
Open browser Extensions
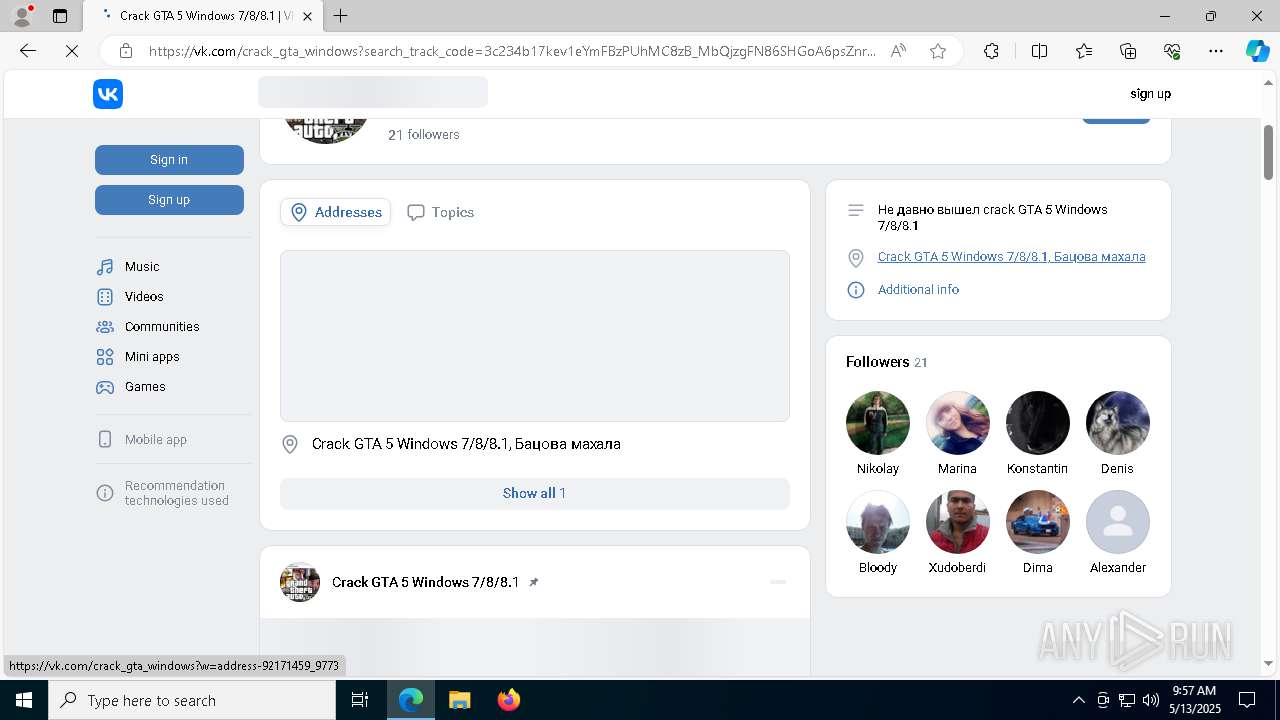991,51
